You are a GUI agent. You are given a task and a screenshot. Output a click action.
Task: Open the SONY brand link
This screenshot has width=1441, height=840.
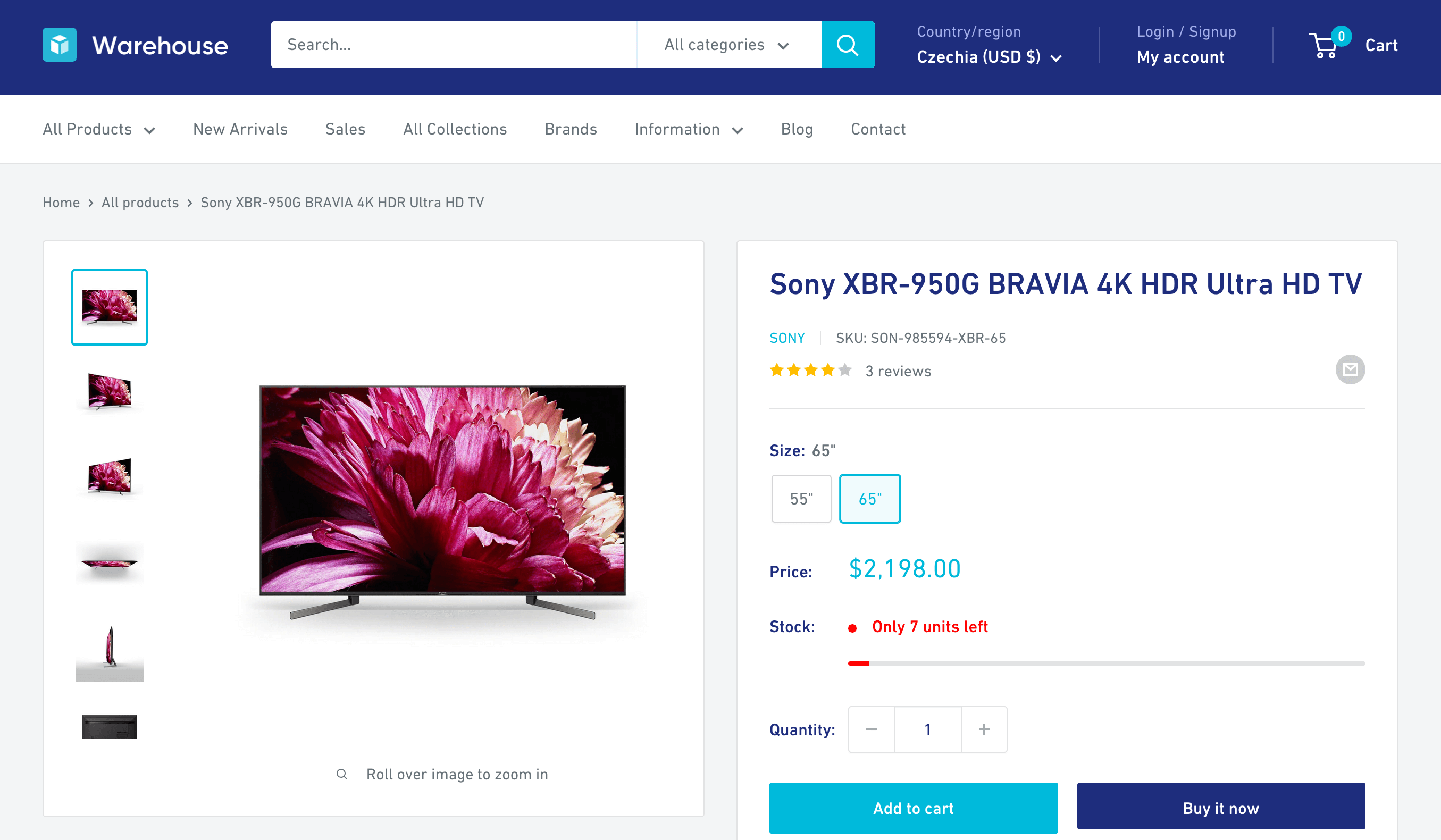pyautogui.click(x=786, y=338)
